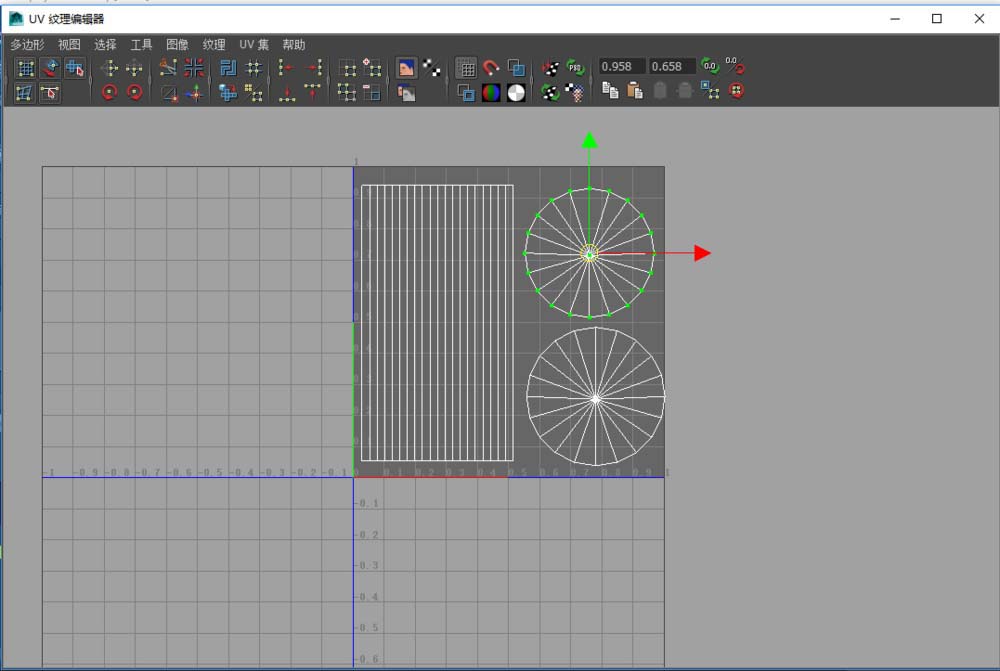The height and width of the screenshot is (671, 1000).
Task: Click the 纹理 menu label
Action: coord(214,45)
